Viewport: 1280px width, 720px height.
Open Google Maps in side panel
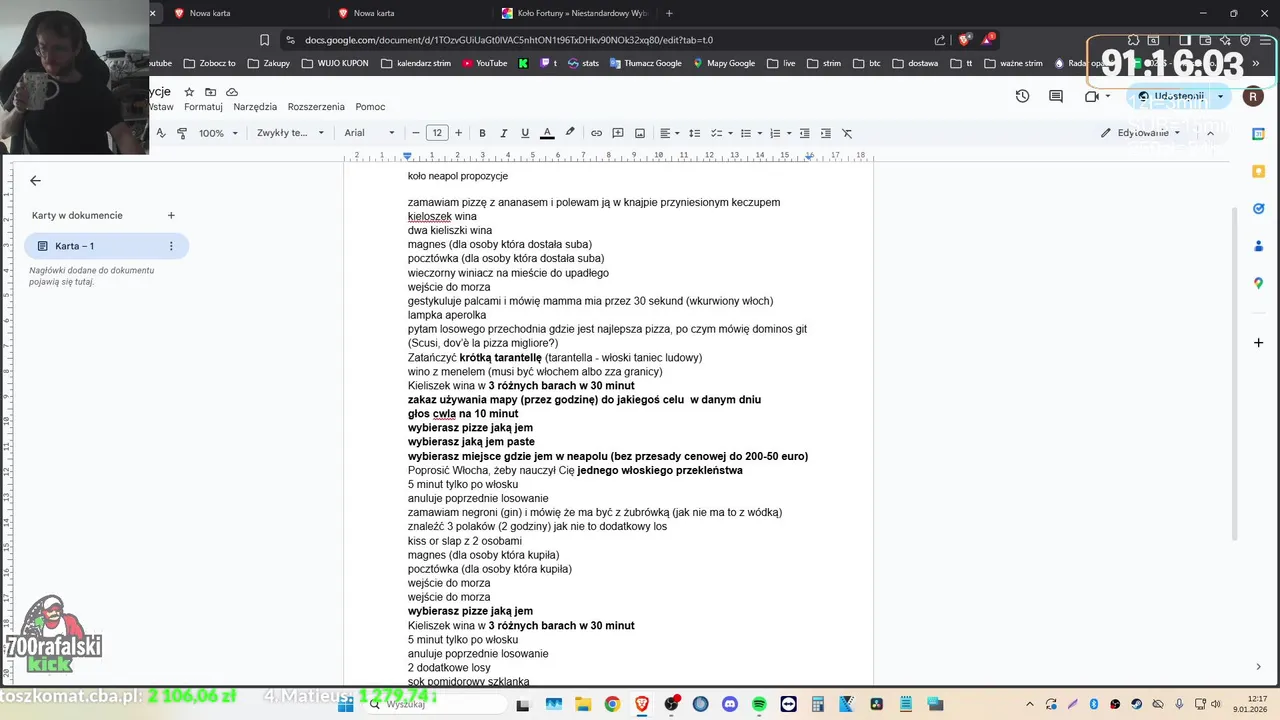click(1259, 283)
